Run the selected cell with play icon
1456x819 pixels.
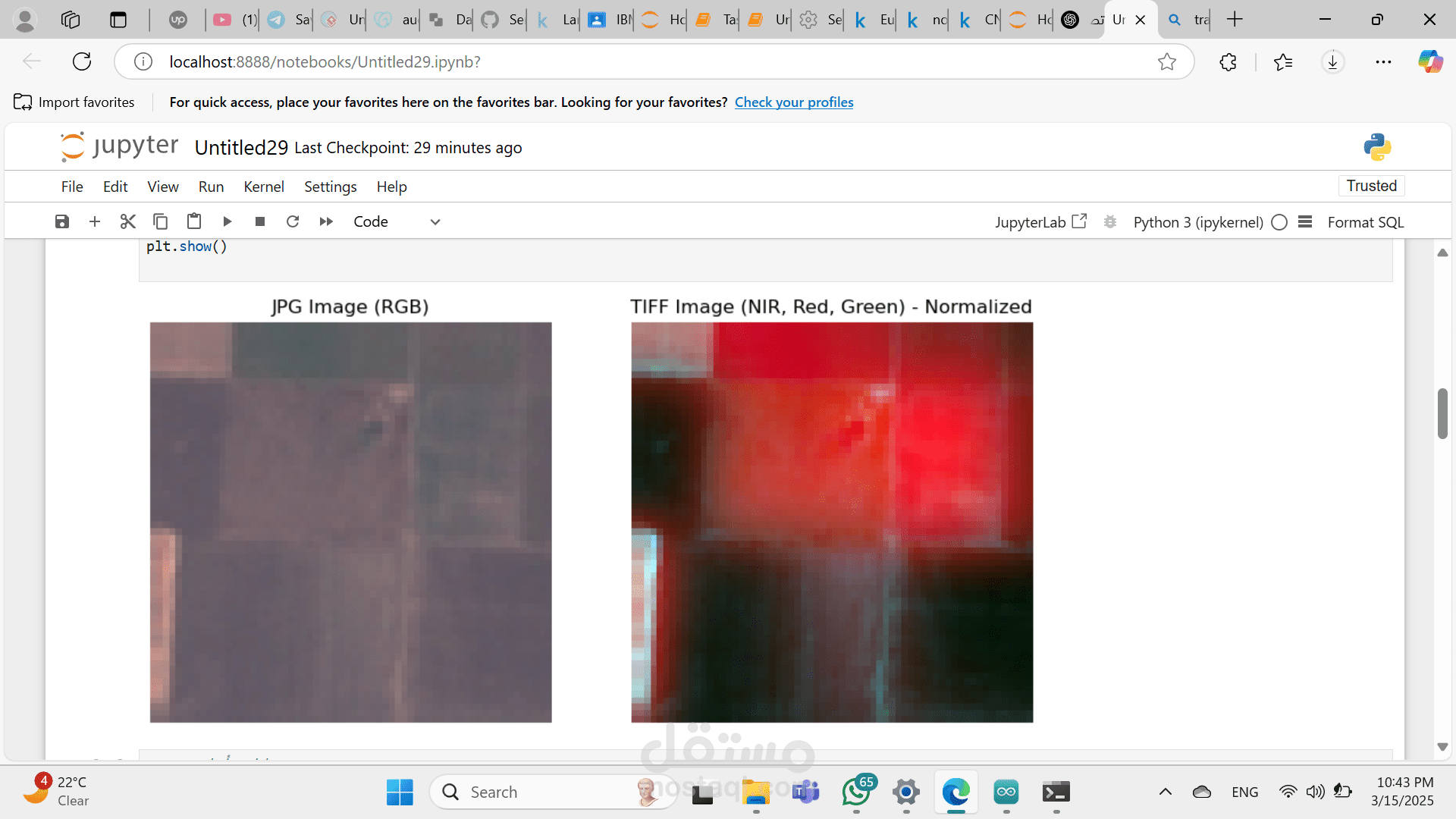[227, 221]
